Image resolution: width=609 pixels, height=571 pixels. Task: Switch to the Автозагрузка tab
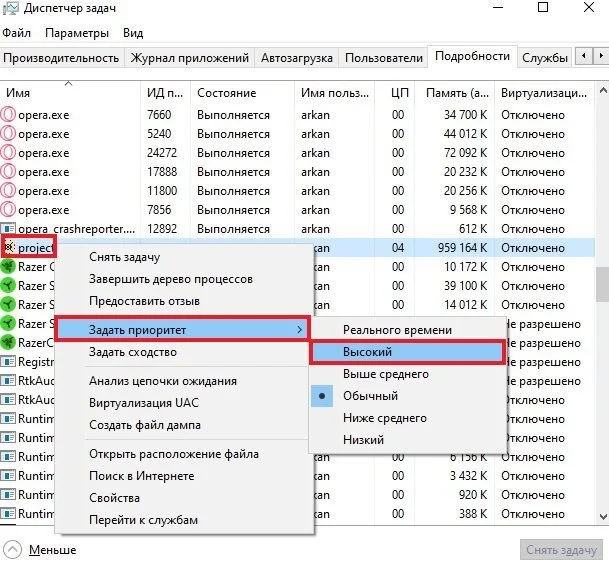(x=297, y=58)
